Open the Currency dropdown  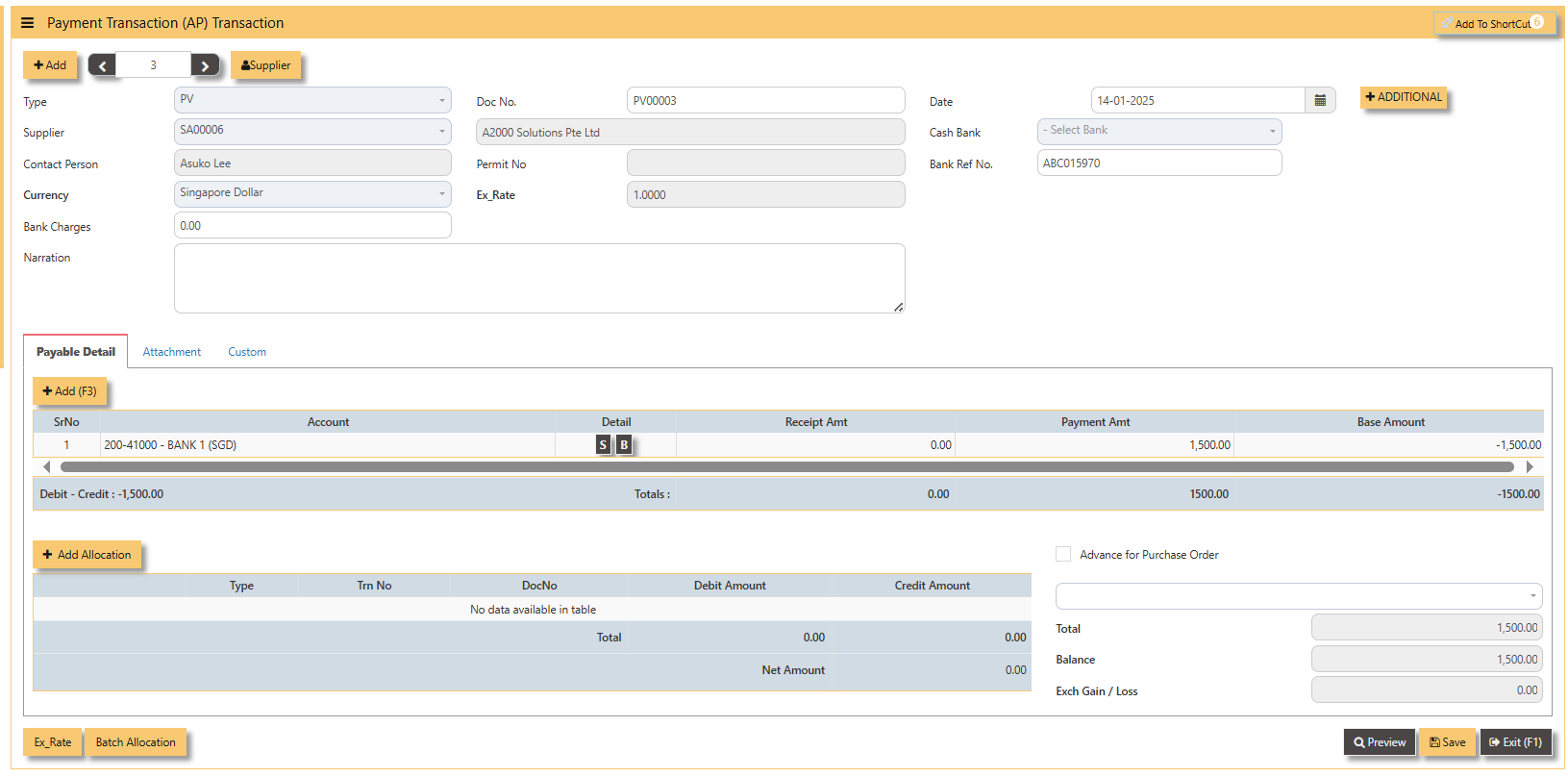click(312, 193)
